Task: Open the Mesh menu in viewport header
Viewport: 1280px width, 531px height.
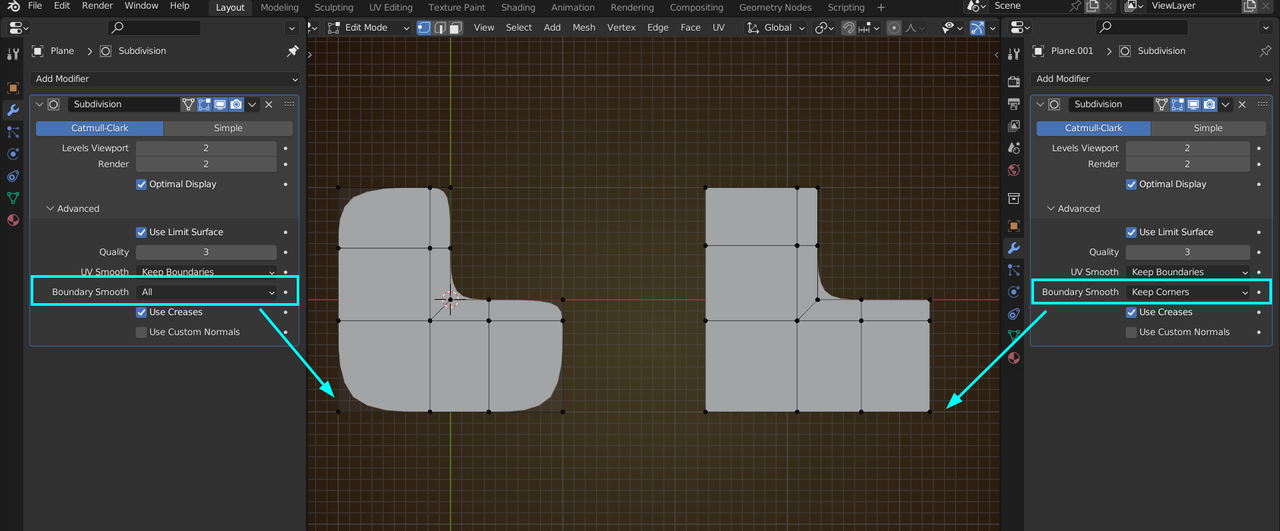Action: pyautogui.click(x=584, y=28)
